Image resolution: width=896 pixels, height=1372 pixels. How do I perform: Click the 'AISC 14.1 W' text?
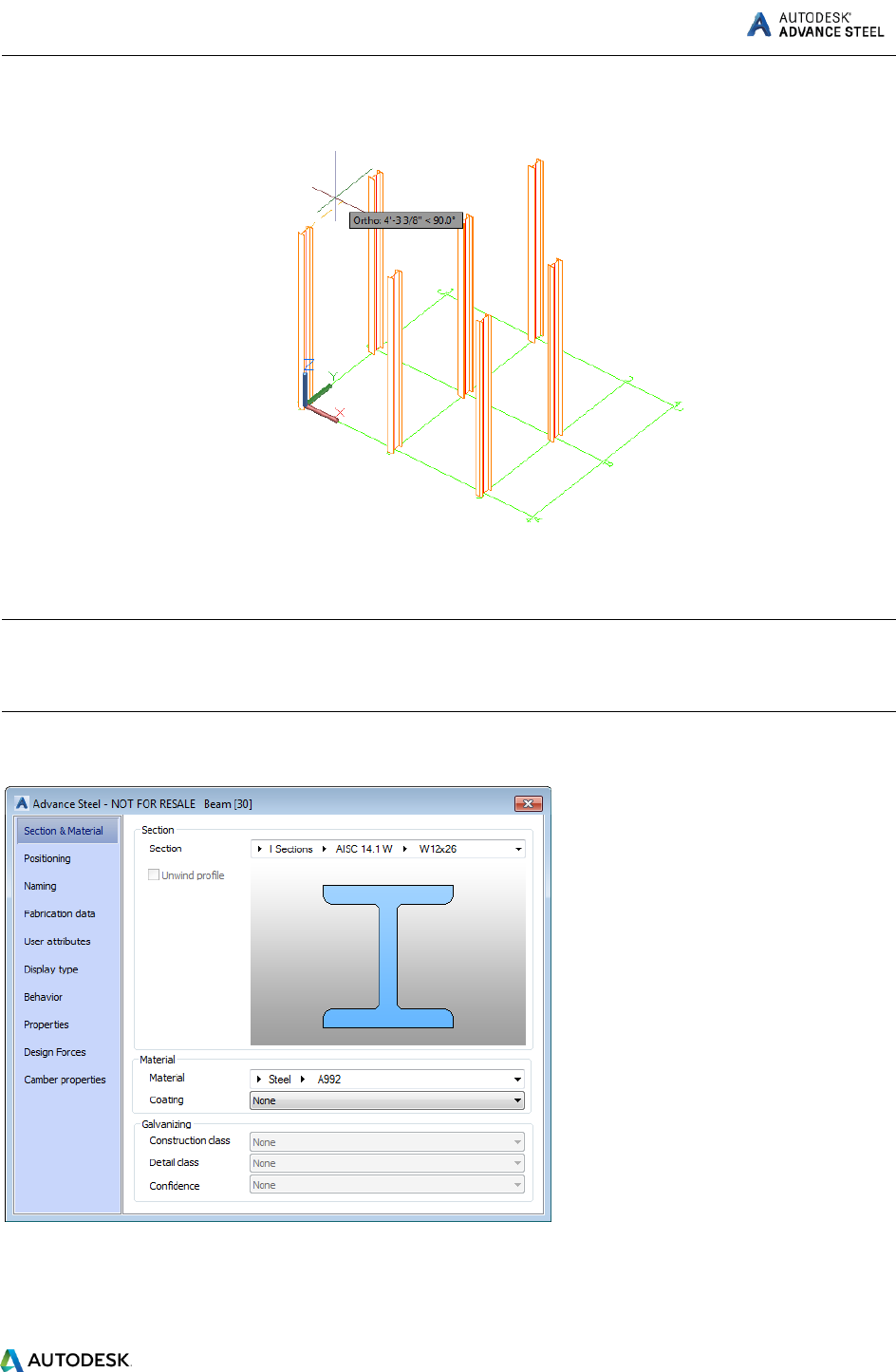(x=364, y=849)
